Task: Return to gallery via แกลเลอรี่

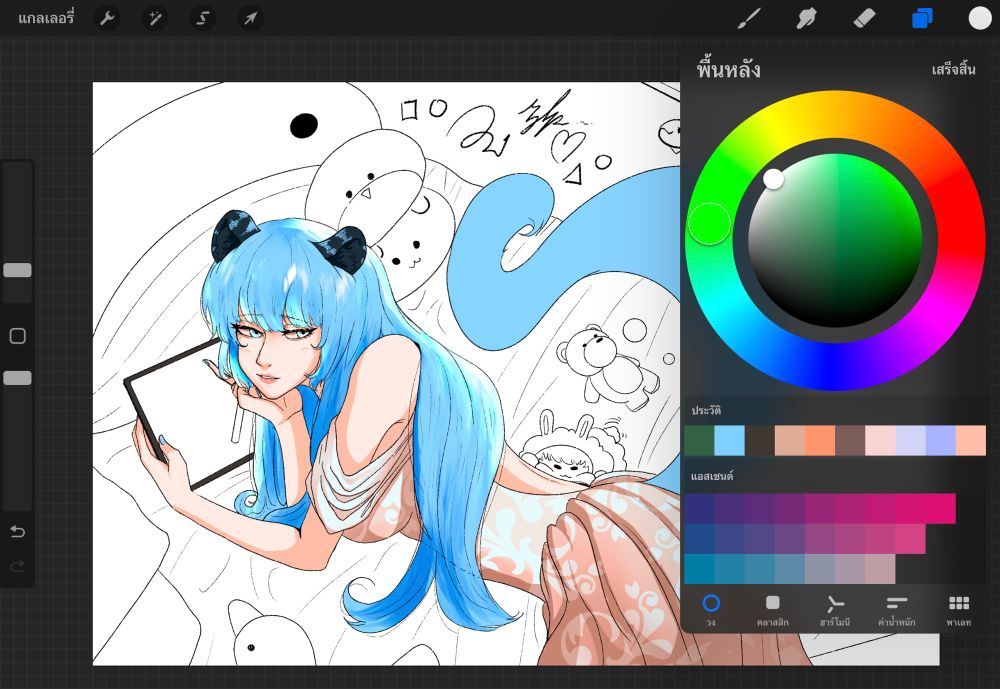Action: 46,18
